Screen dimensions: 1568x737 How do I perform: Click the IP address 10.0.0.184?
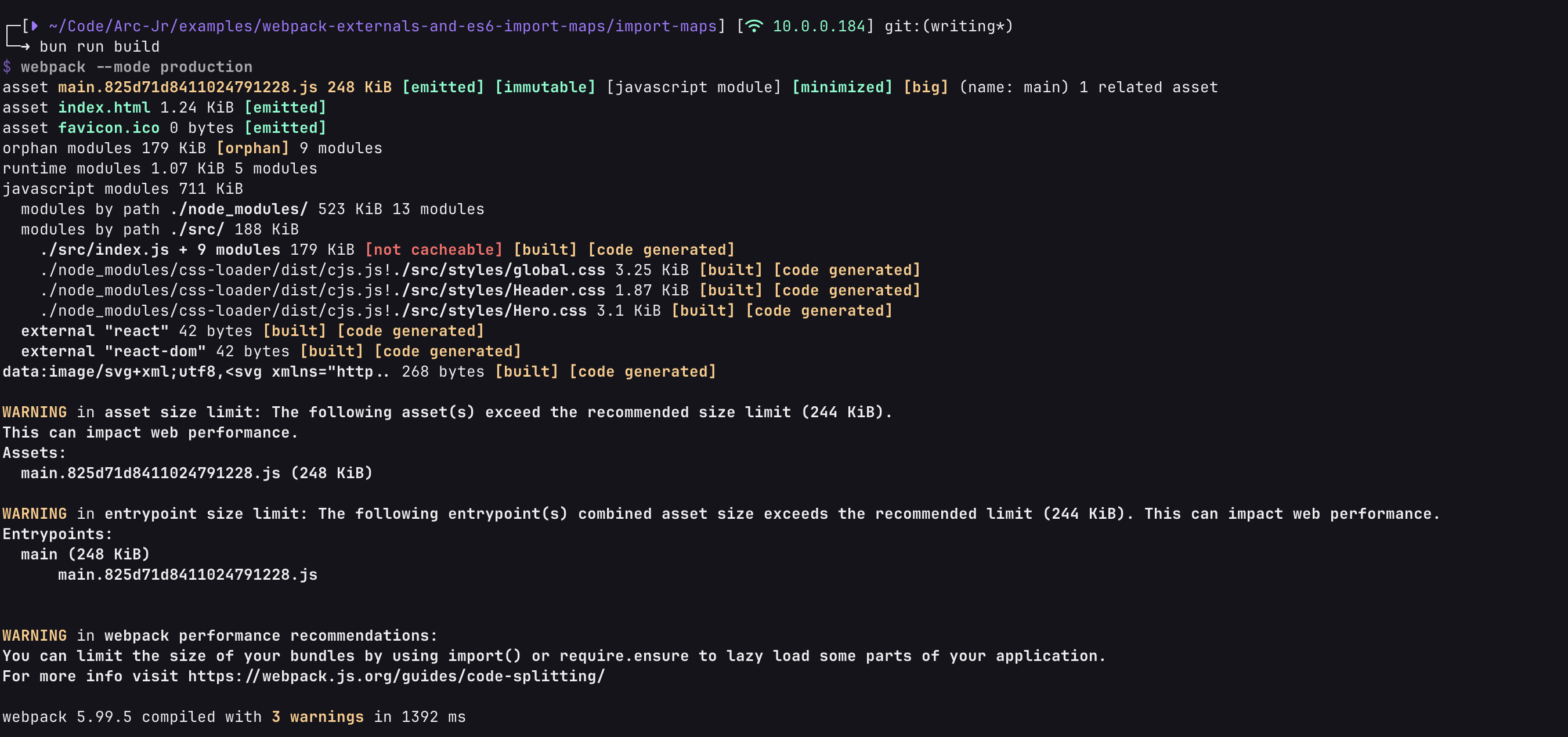coord(819,26)
